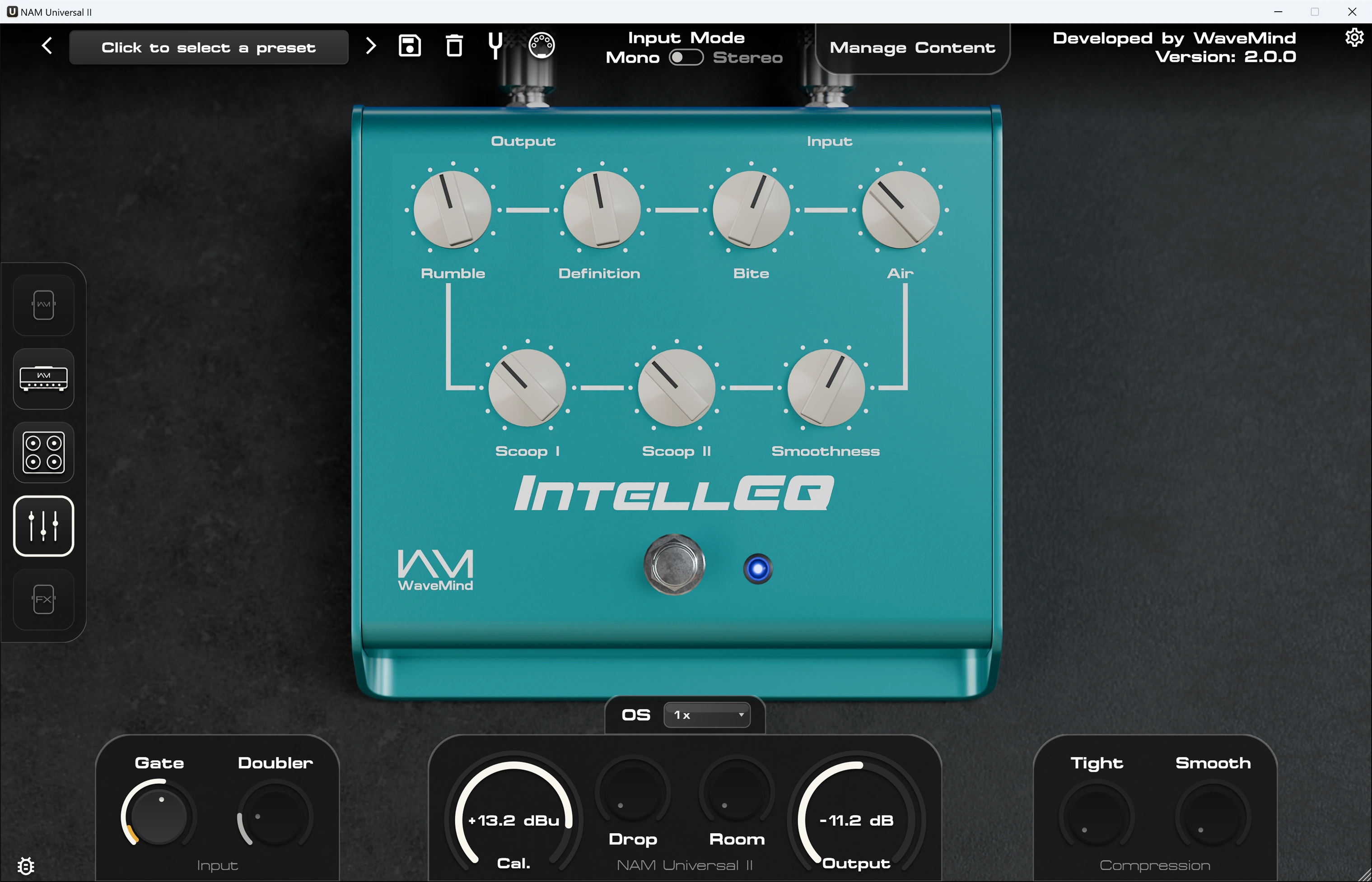Toggle the IntellEQ pedal footswitch
Viewport: 1372px width, 882px height.
(674, 565)
